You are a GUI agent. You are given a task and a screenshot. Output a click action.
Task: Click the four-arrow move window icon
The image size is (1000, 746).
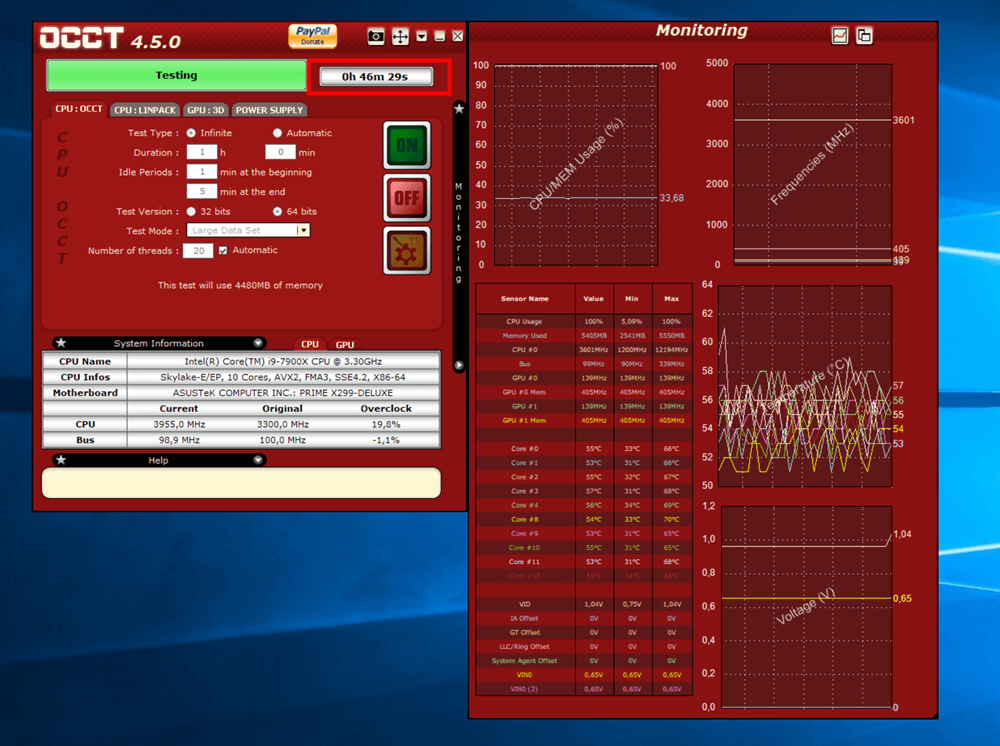pos(400,37)
